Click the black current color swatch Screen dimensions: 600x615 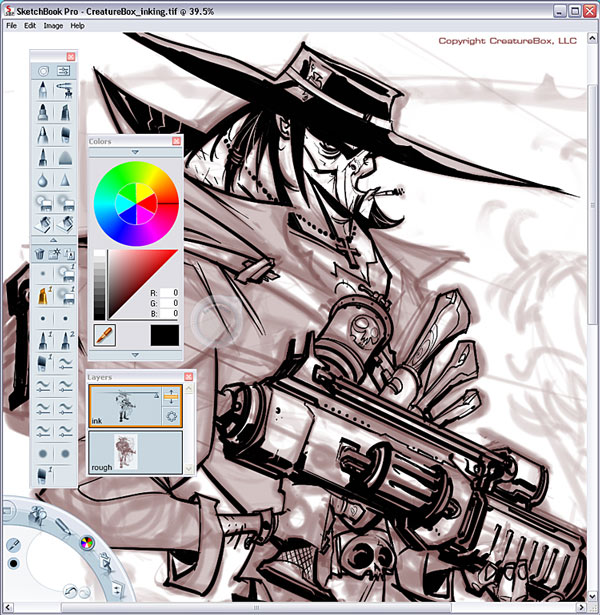tap(162, 336)
